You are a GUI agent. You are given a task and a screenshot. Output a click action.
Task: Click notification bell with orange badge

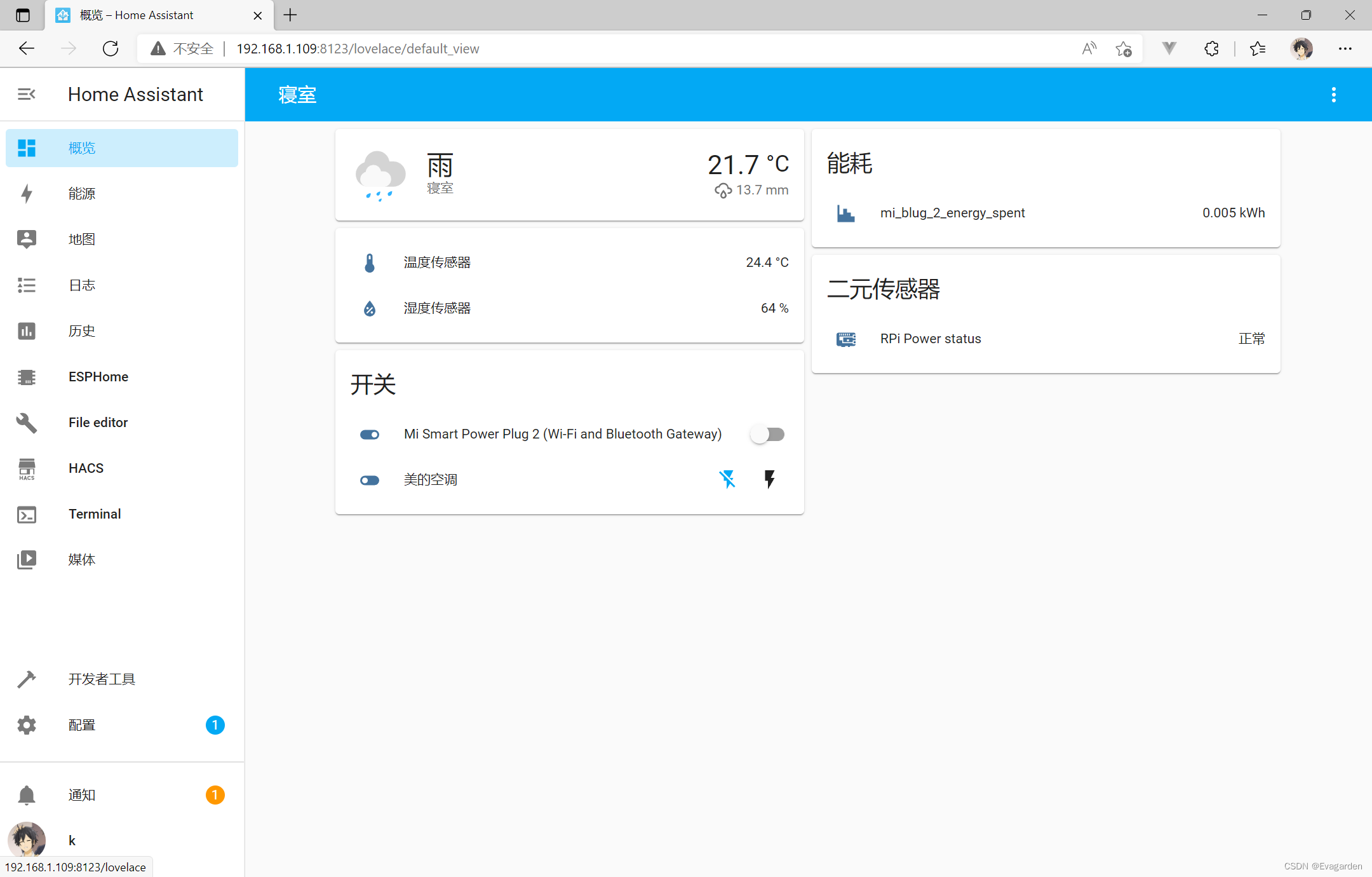28,794
